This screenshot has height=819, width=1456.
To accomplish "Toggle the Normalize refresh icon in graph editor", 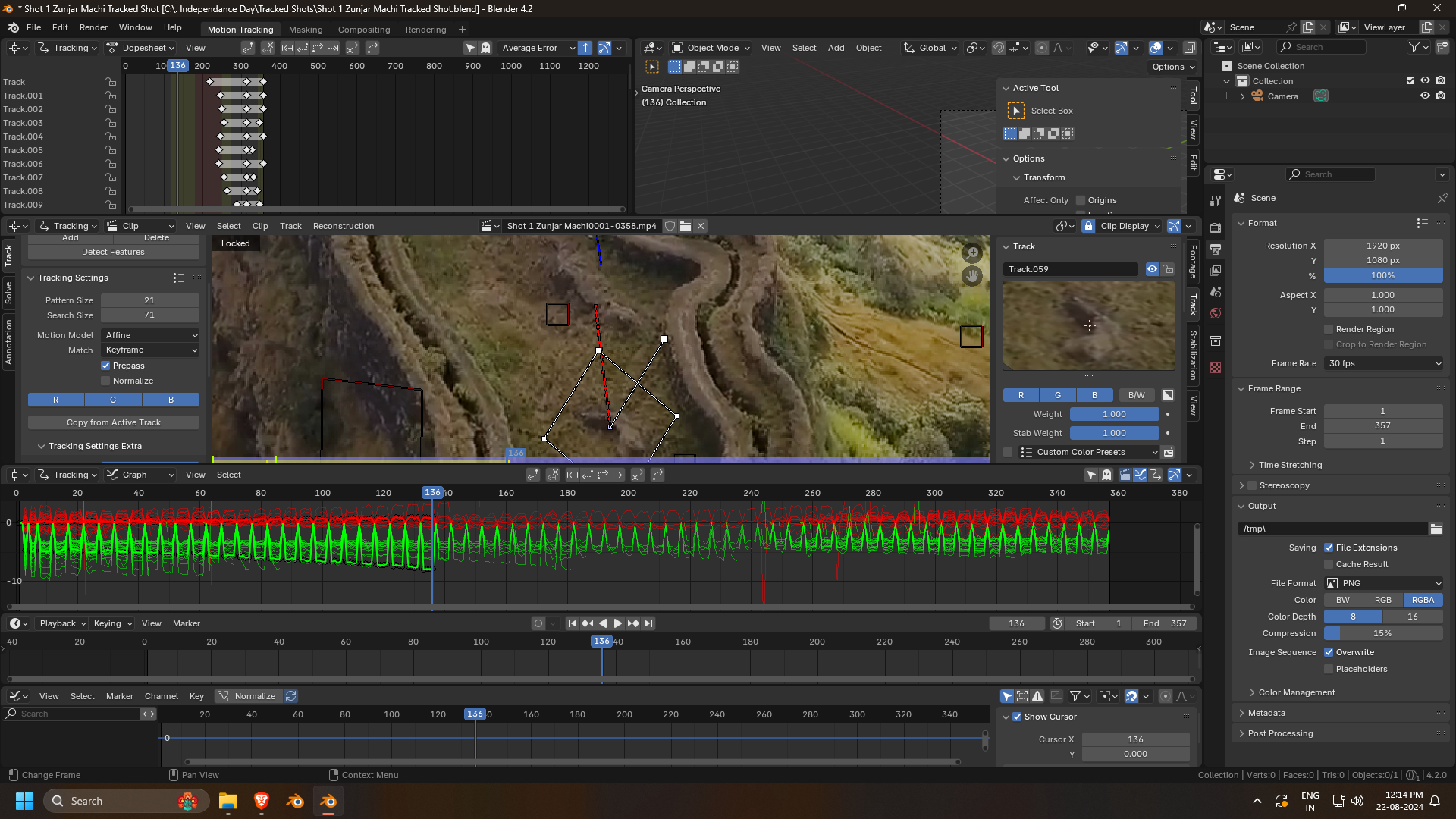I will [x=290, y=696].
